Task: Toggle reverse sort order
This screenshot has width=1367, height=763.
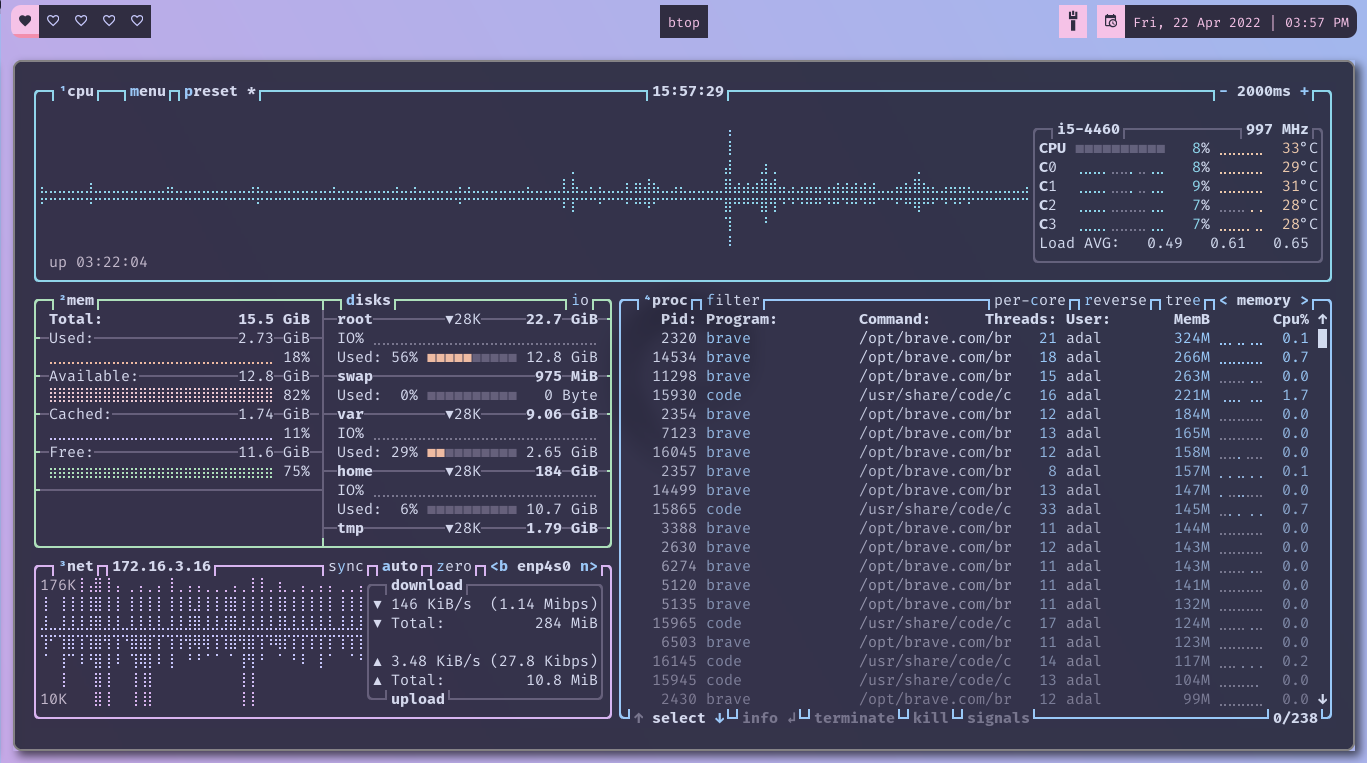Action: click(x=1115, y=300)
